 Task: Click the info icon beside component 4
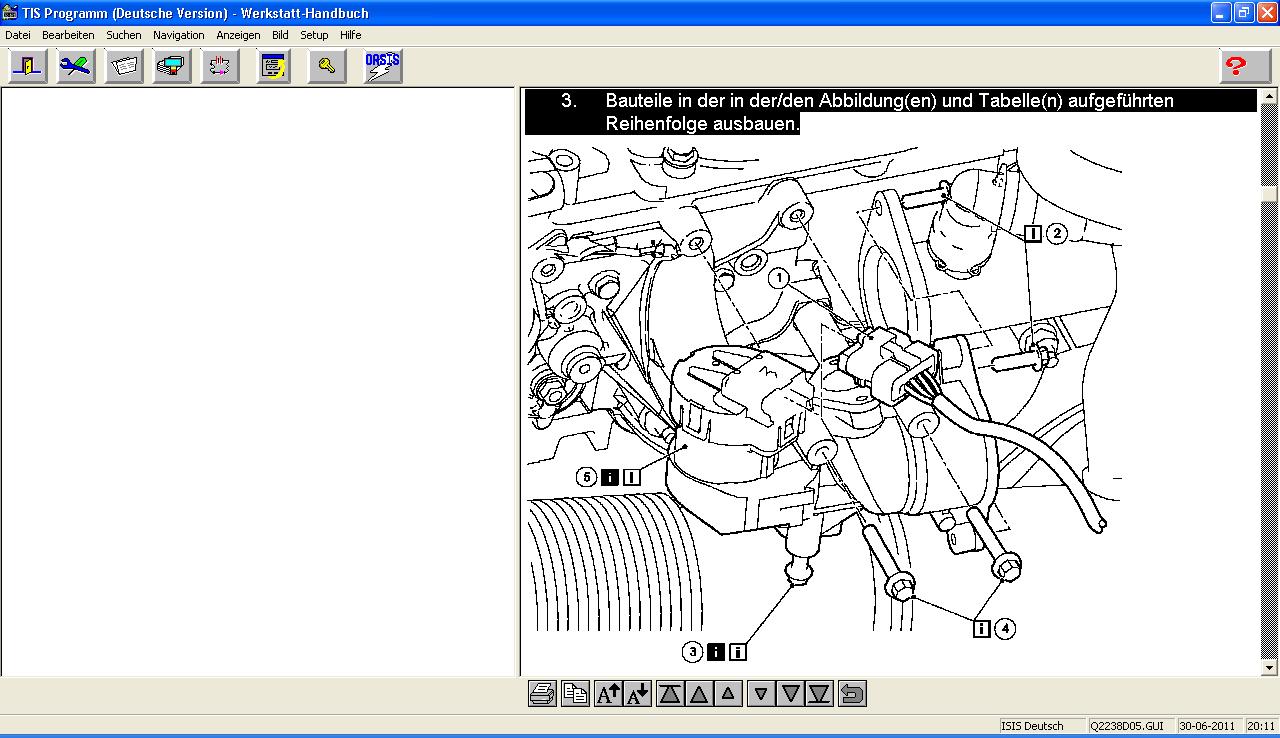pyautogui.click(x=981, y=628)
